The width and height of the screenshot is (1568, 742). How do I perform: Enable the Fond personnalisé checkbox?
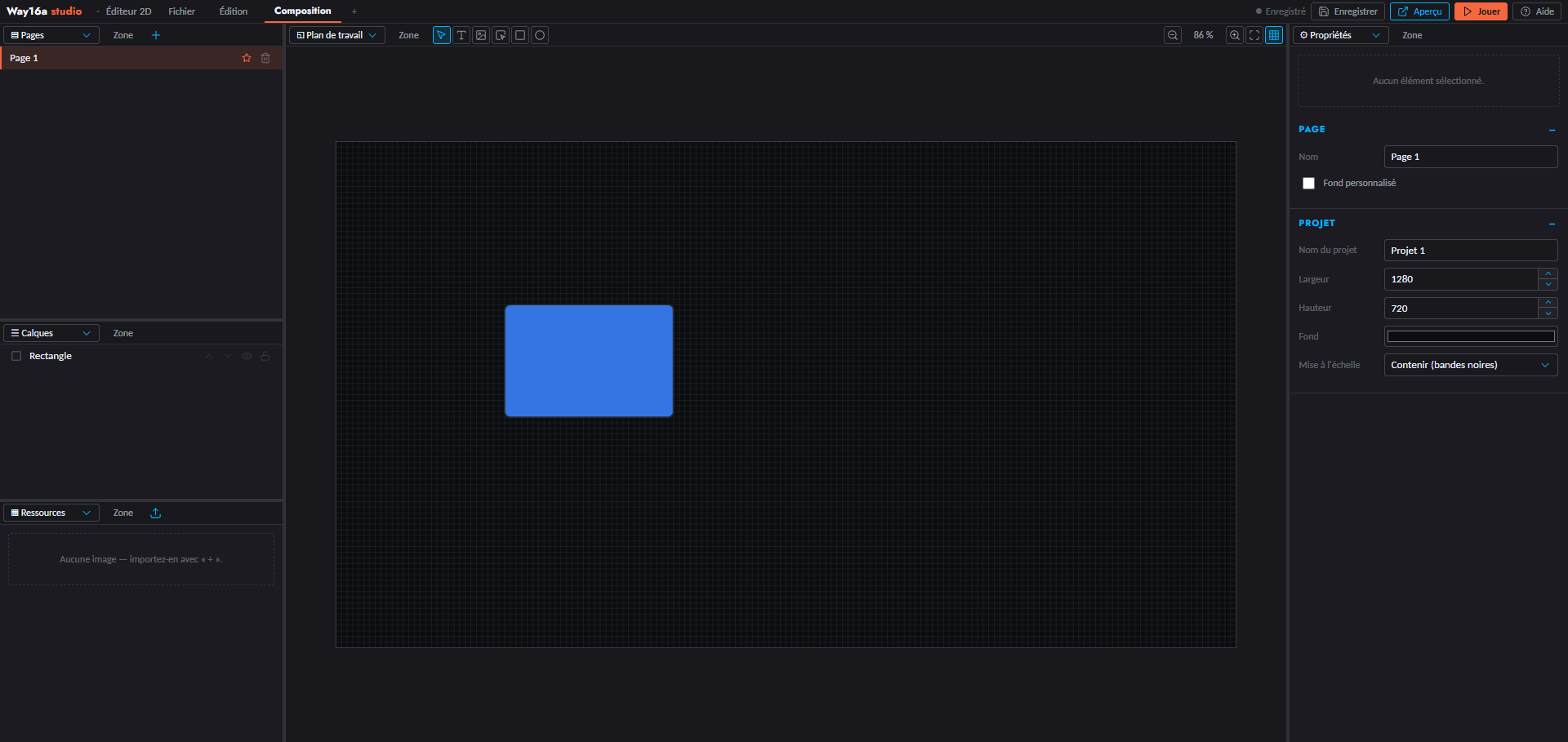pos(1309,183)
